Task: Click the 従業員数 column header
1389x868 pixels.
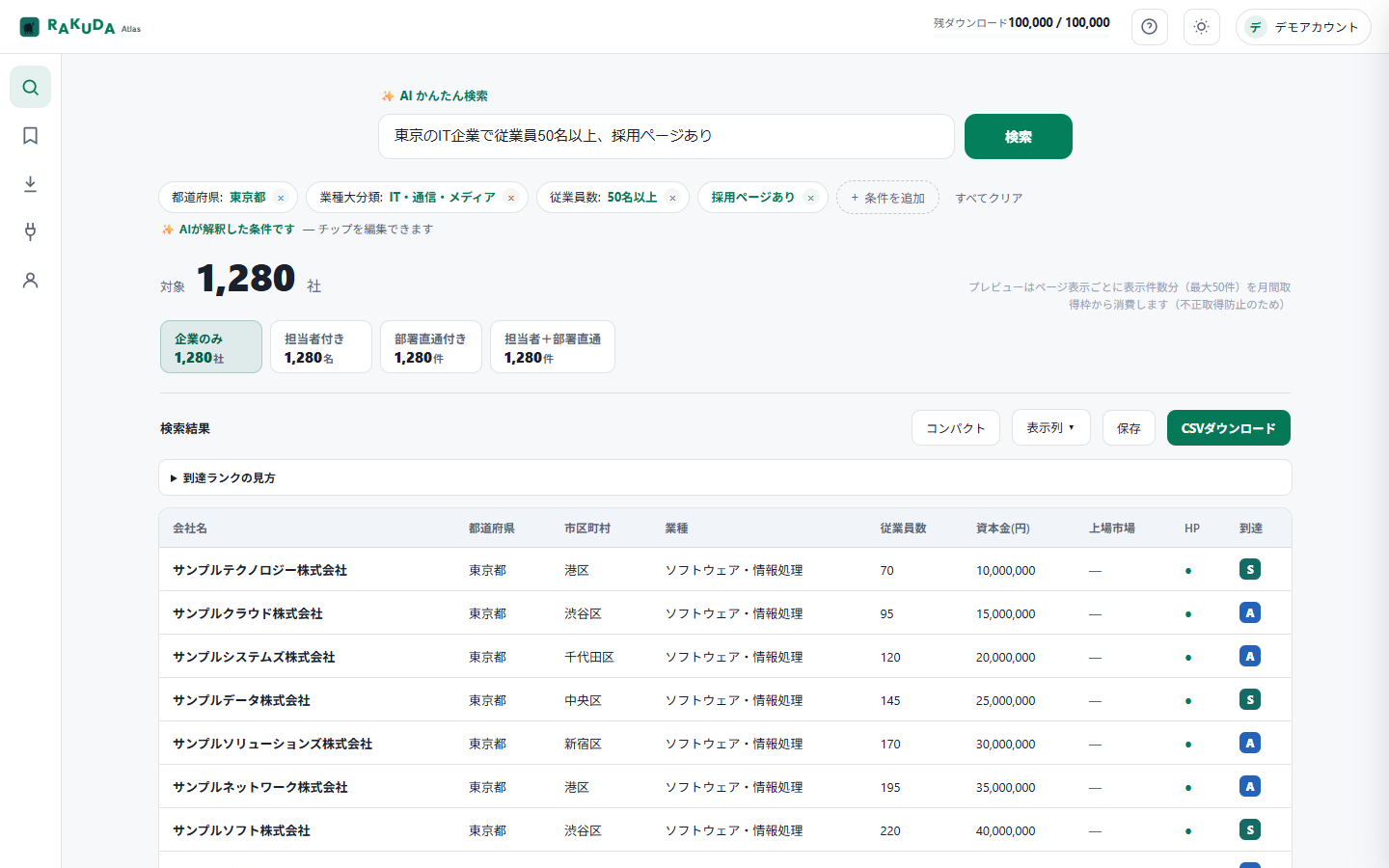Action: [x=903, y=529]
